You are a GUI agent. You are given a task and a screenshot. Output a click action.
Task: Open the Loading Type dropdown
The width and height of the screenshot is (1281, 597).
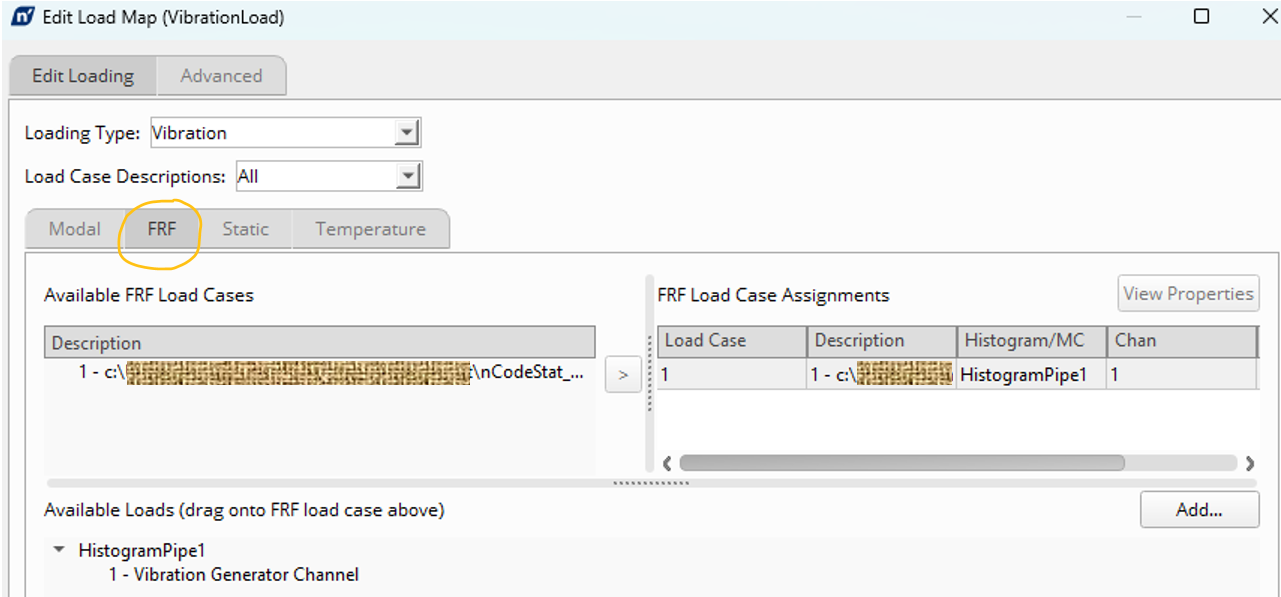coord(405,133)
